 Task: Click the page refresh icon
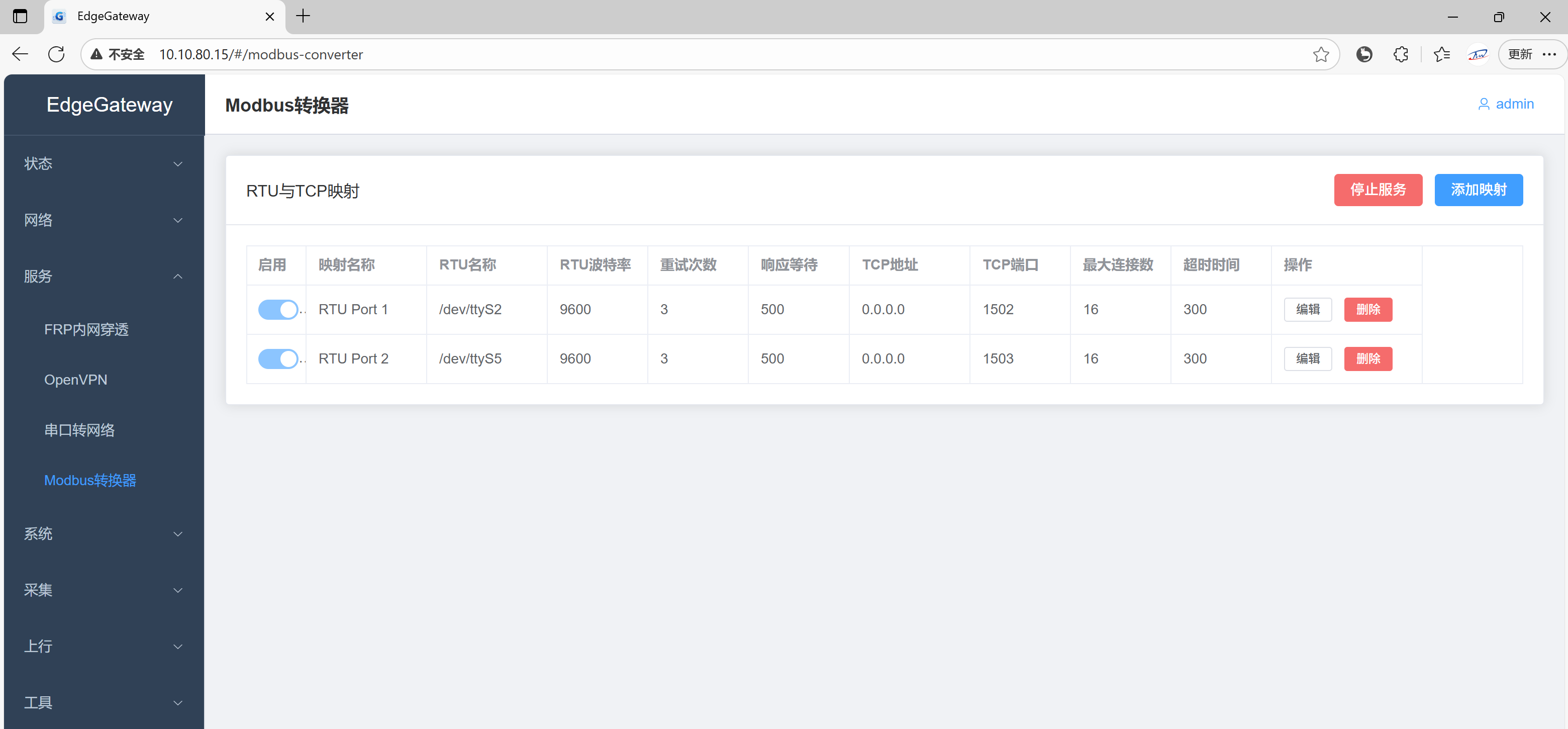[57, 54]
